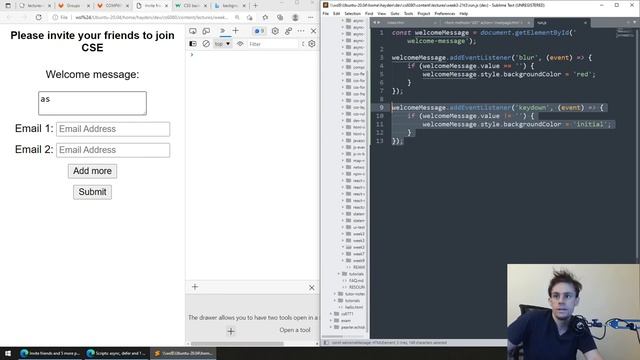Switch to 'Invite friends' Edge taskbar item

pyautogui.click(x=50, y=353)
